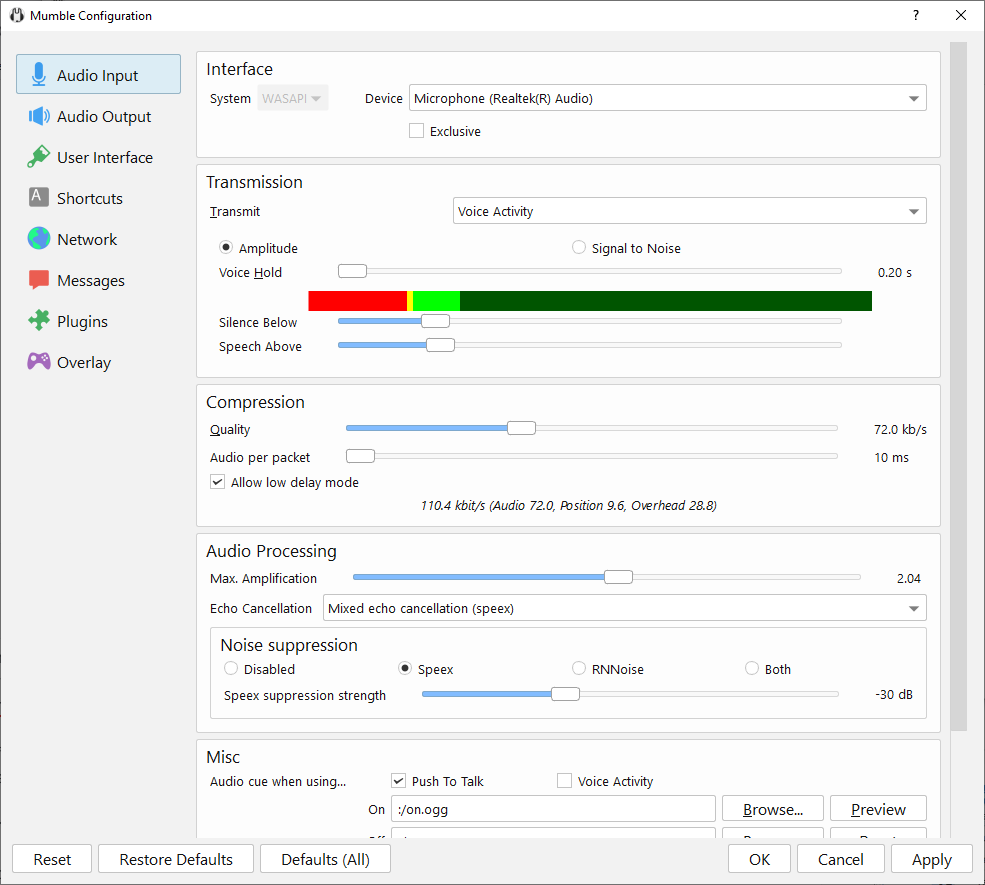This screenshot has height=885, width=985.
Task: Open the Audio Output speaker icon
Action: [x=39, y=116]
